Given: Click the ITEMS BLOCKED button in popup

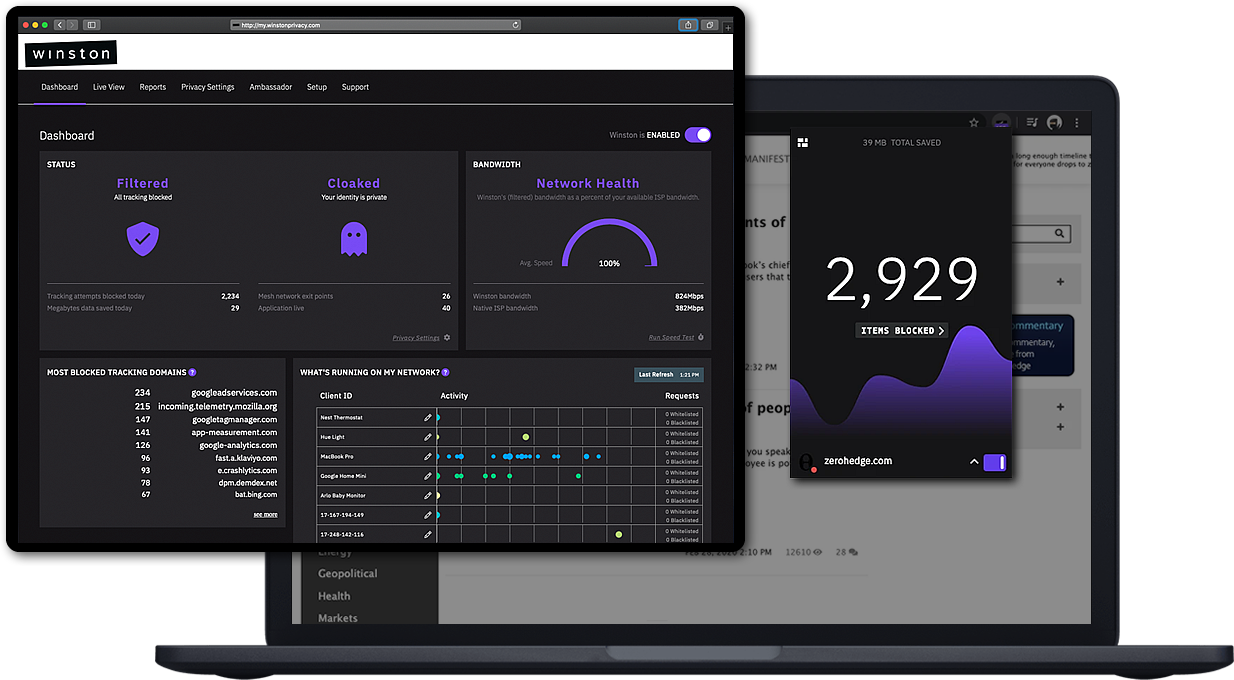Looking at the screenshot, I should 902,330.
